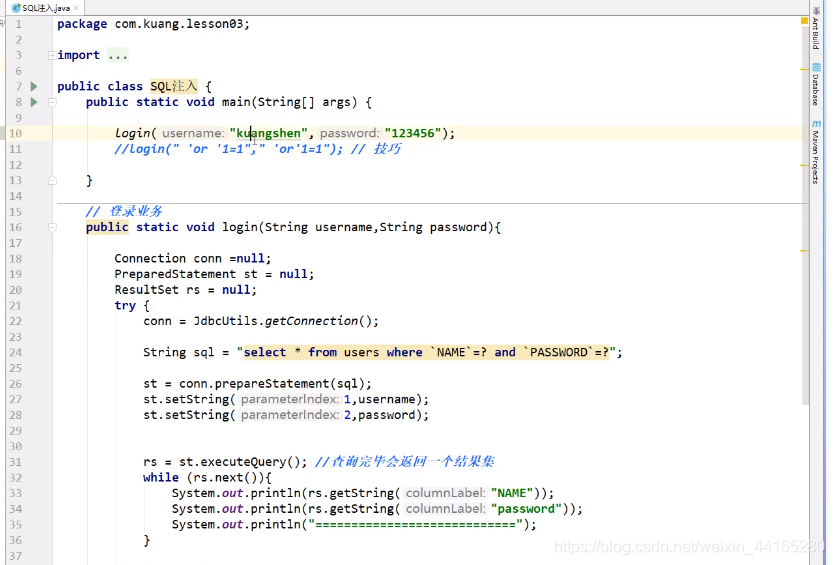Click PreparedStatement st declaration
The width and height of the screenshot is (835, 565).
tap(214, 274)
